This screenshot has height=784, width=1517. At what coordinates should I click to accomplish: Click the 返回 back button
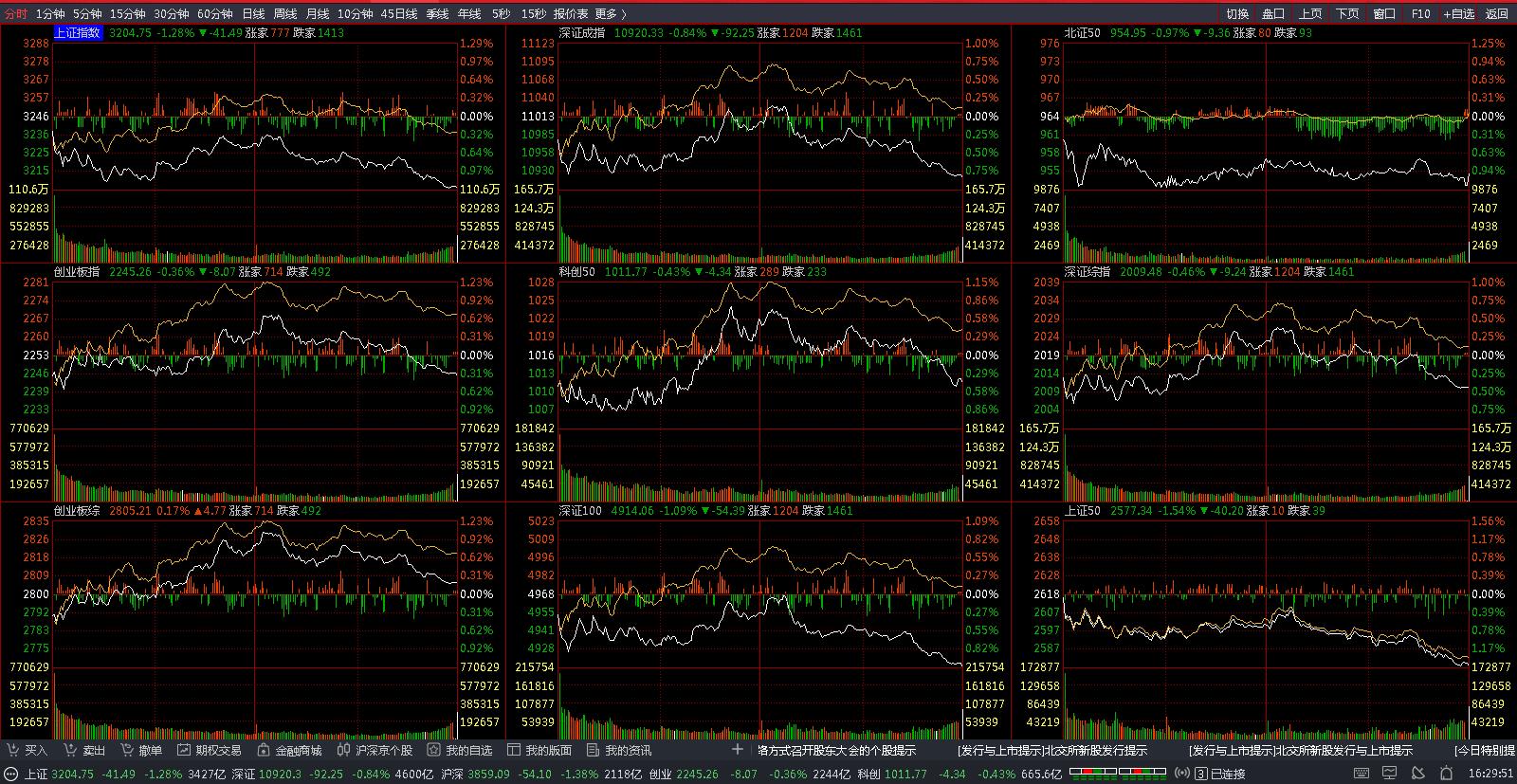pos(1497,14)
